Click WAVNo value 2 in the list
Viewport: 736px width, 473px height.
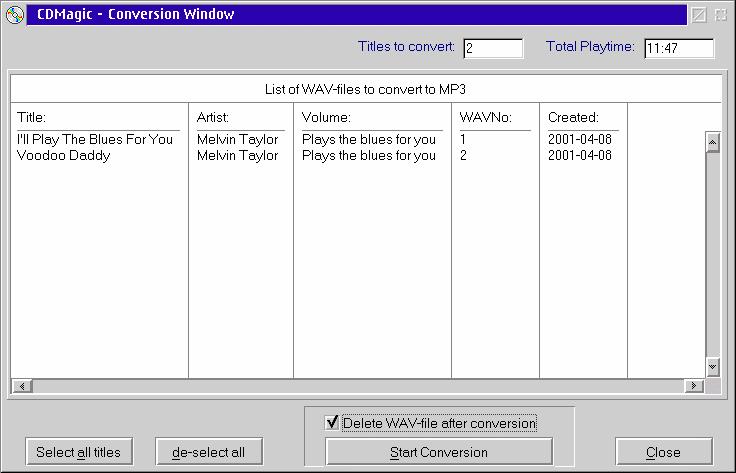click(463, 155)
